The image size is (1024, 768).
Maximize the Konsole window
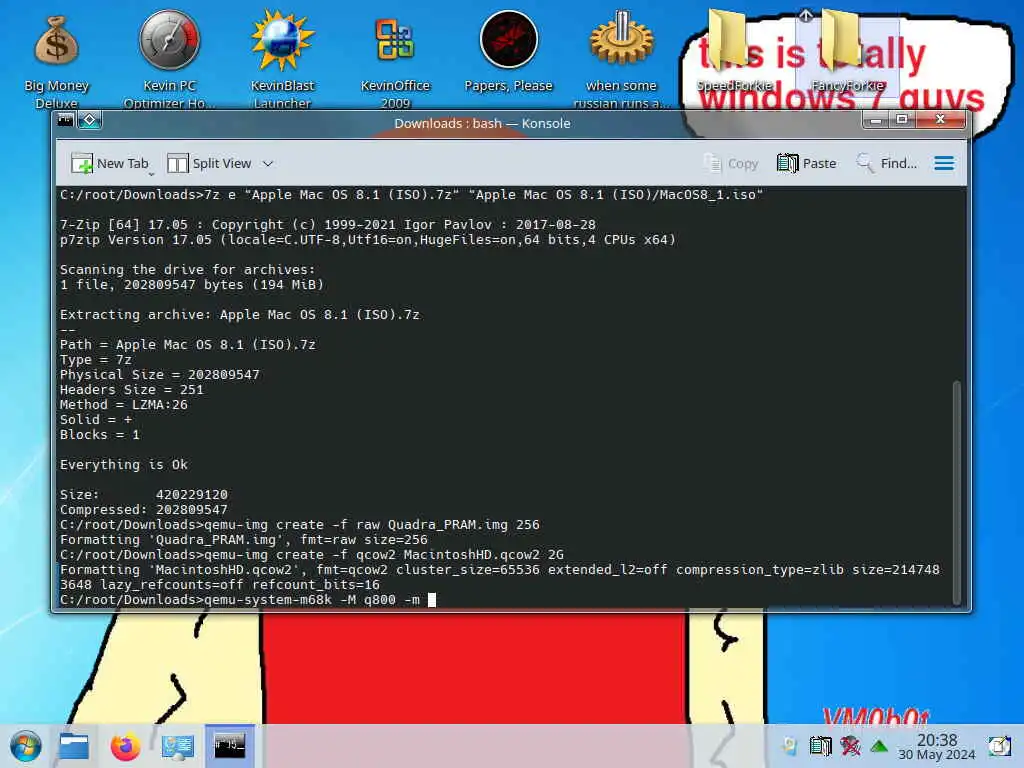902,120
